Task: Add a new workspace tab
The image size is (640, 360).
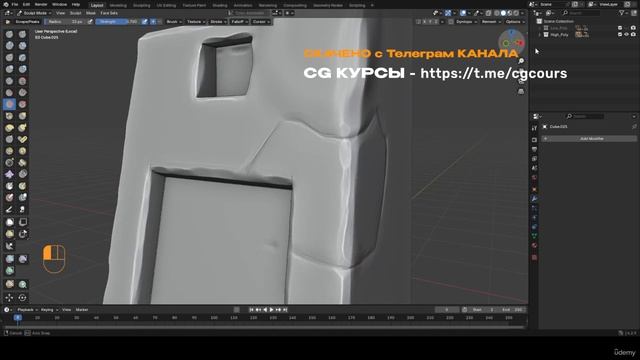Action: tap(372, 5)
